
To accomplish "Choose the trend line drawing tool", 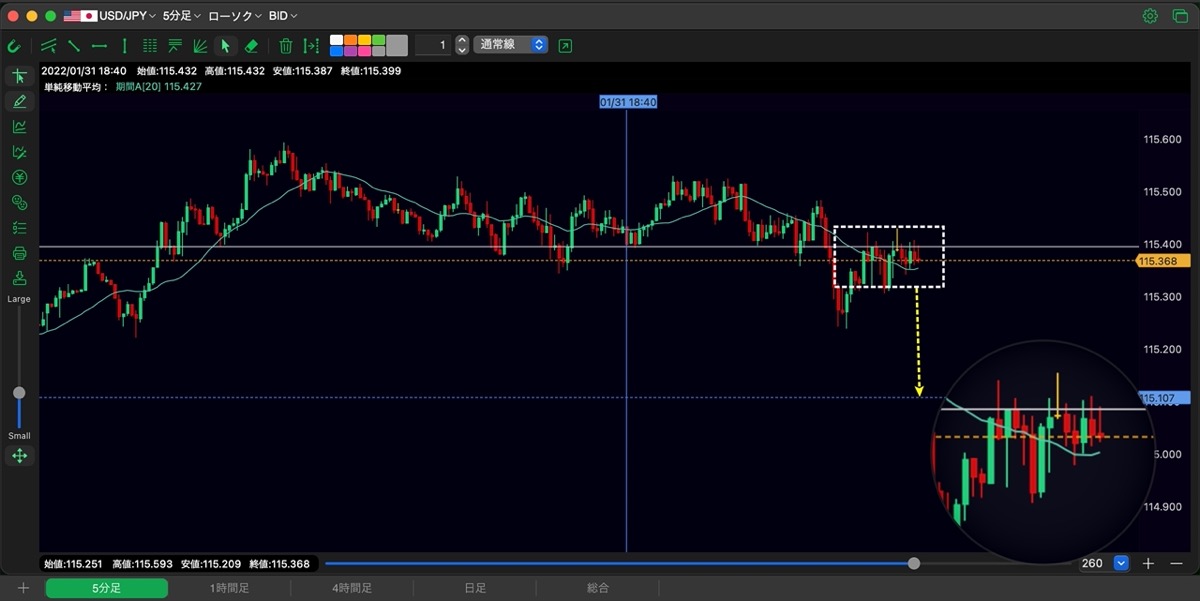I will 74,46.
